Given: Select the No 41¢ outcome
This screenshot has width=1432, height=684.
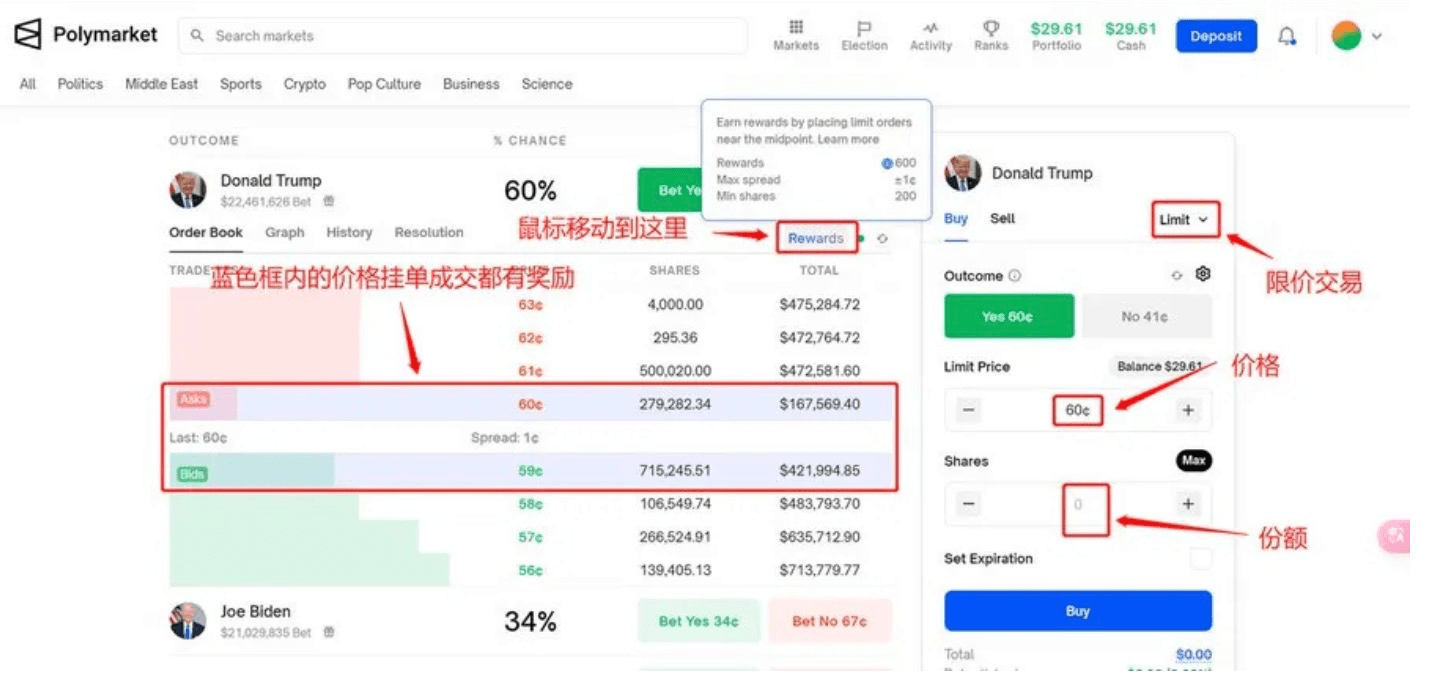Looking at the screenshot, I should (1147, 316).
